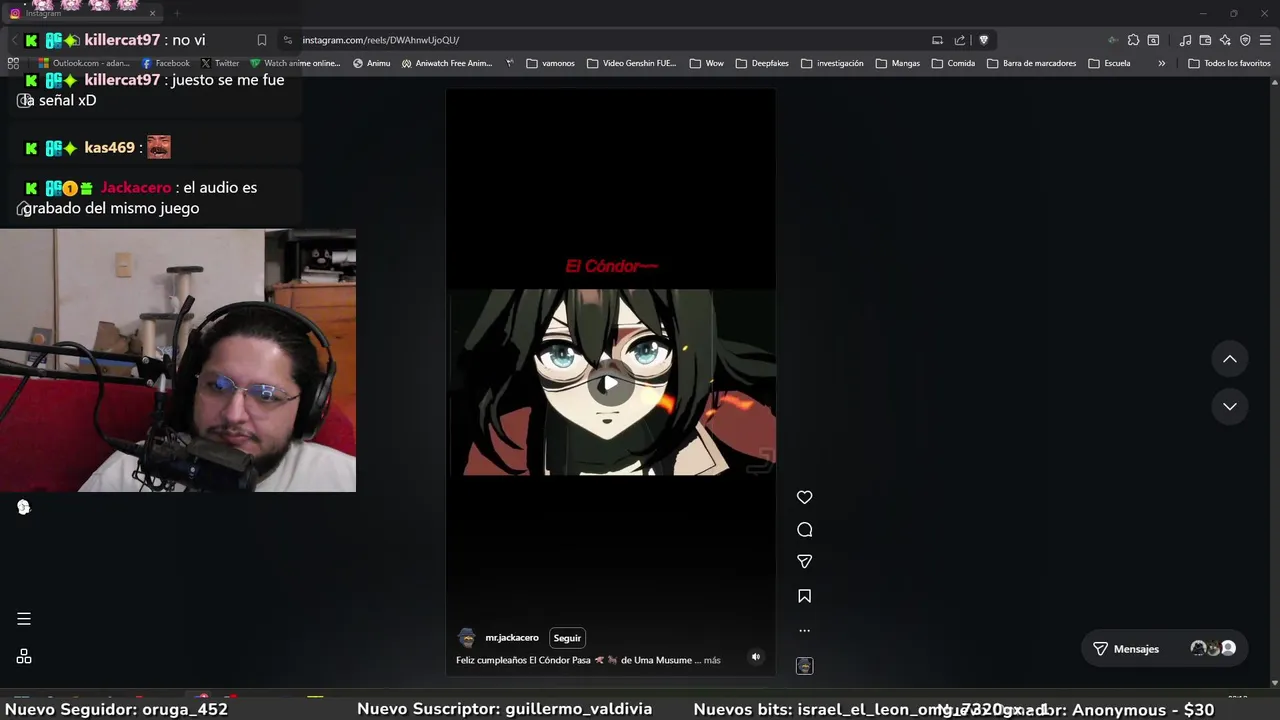Save the reel with the bookmark icon
1280x720 pixels.
[x=804, y=596]
